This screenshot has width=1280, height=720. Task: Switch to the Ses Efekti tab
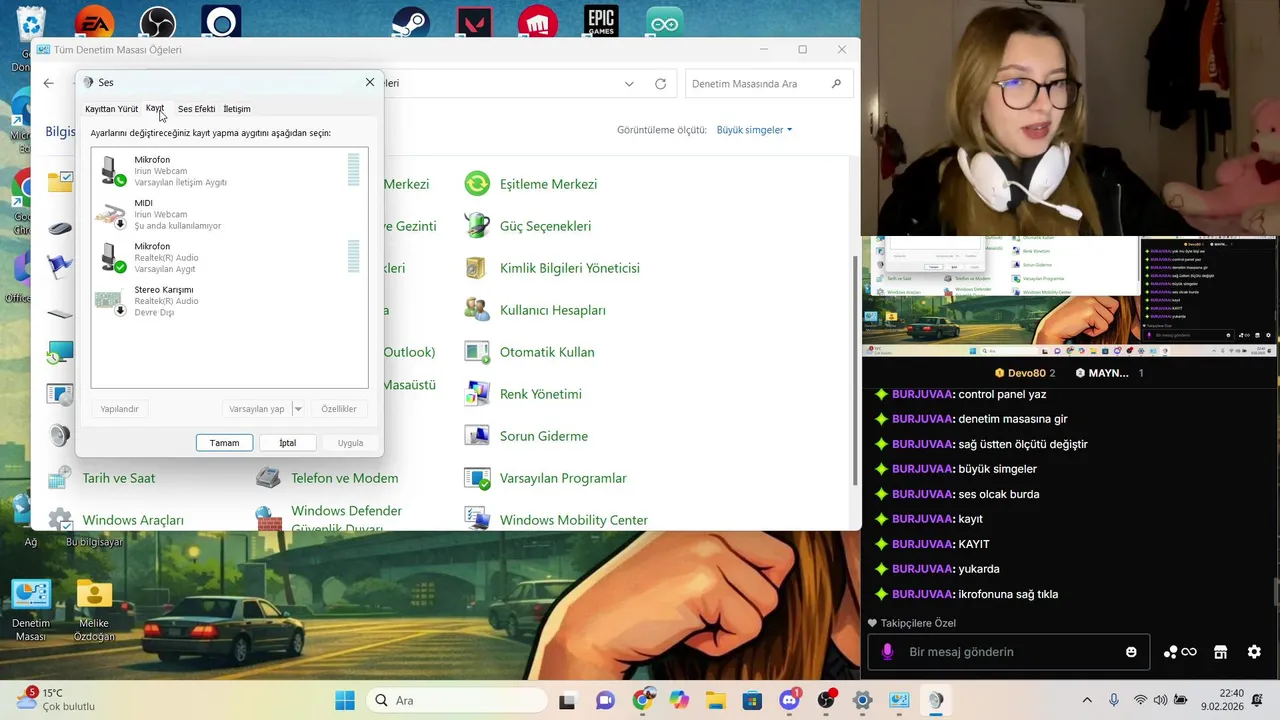coord(196,108)
